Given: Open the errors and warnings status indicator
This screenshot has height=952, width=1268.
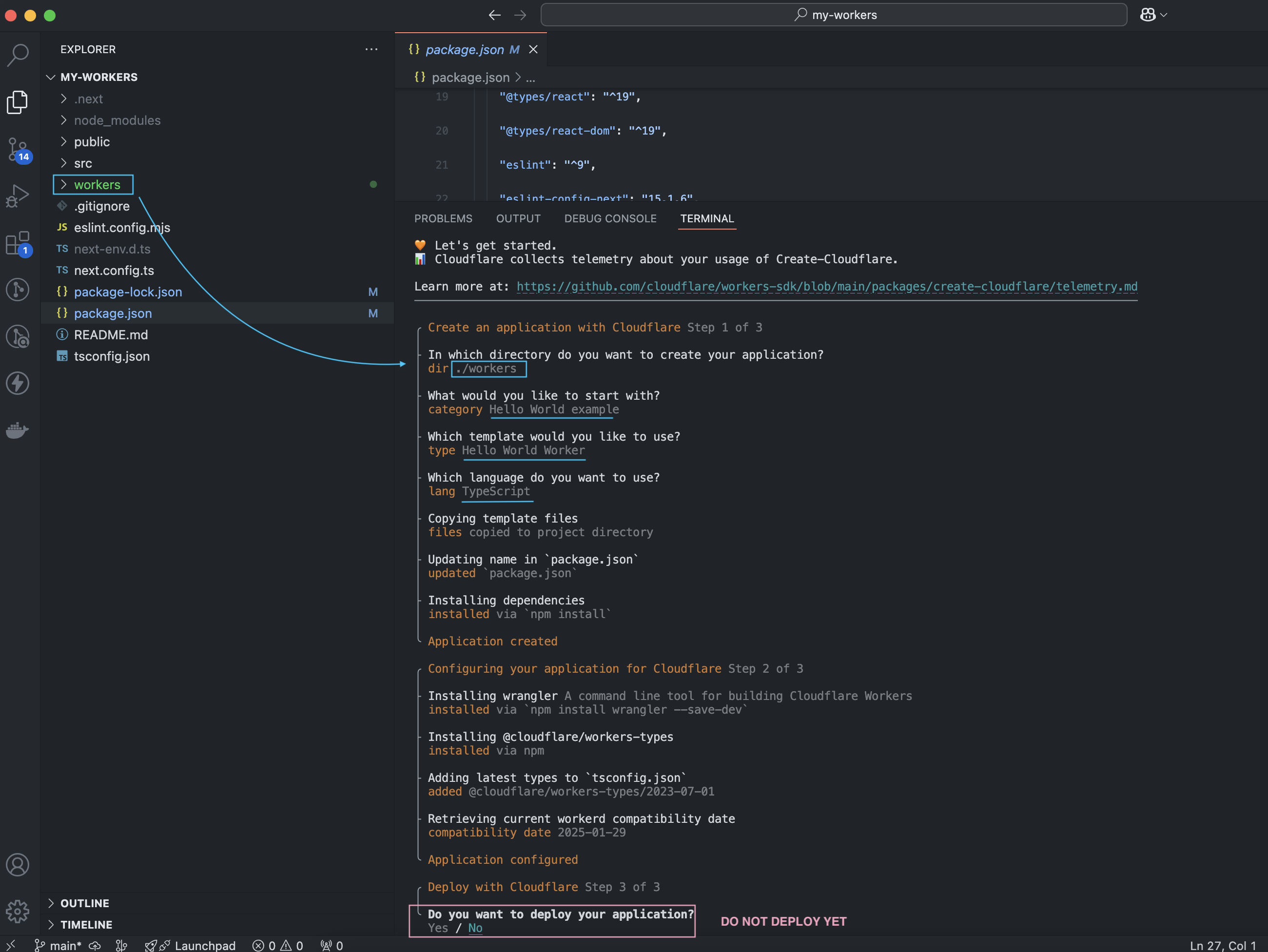Looking at the screenshot, I should (x=278, y=945).
